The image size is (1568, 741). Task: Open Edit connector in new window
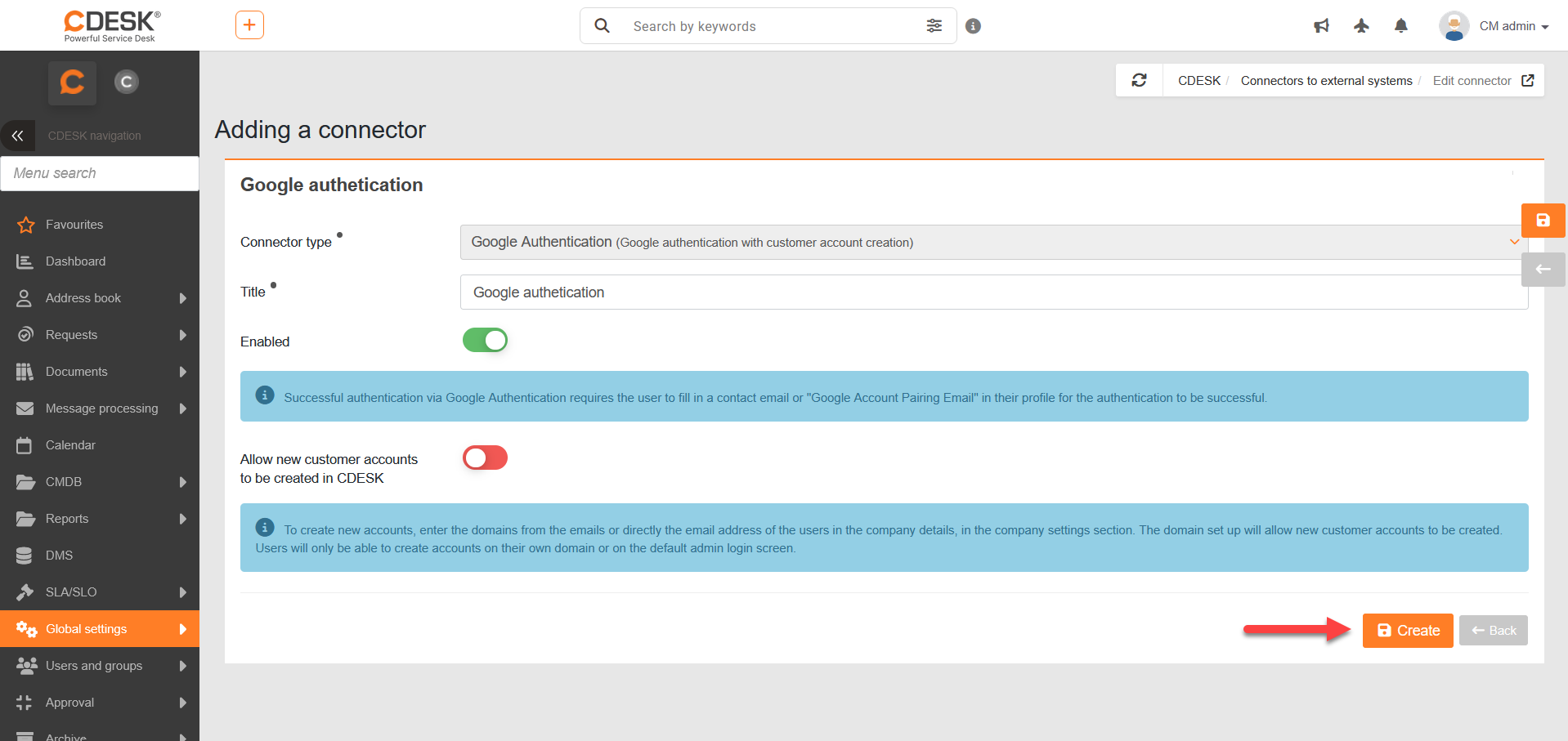(x=1527, y=80)
